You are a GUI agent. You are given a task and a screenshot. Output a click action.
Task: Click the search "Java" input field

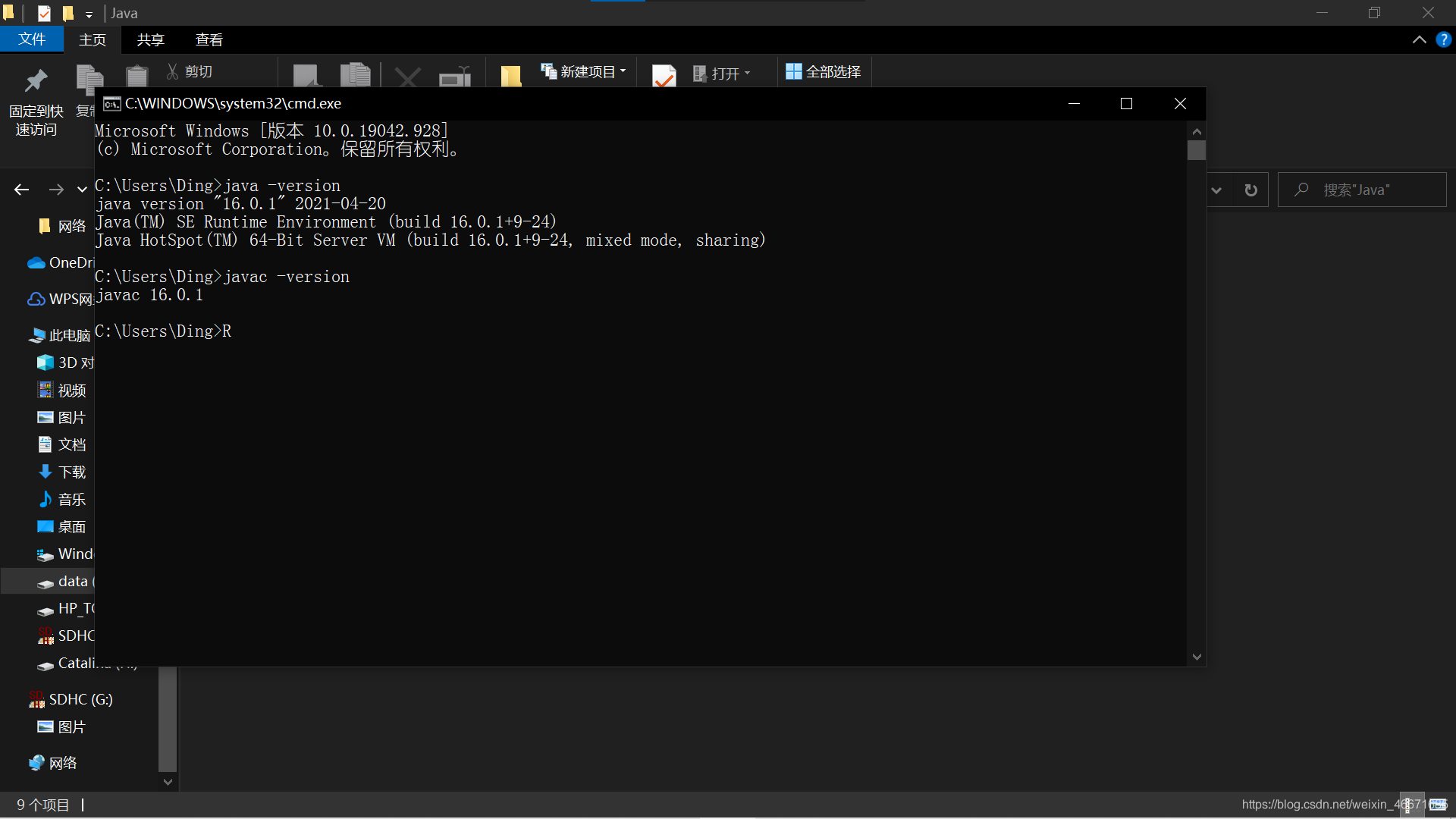1362,190
